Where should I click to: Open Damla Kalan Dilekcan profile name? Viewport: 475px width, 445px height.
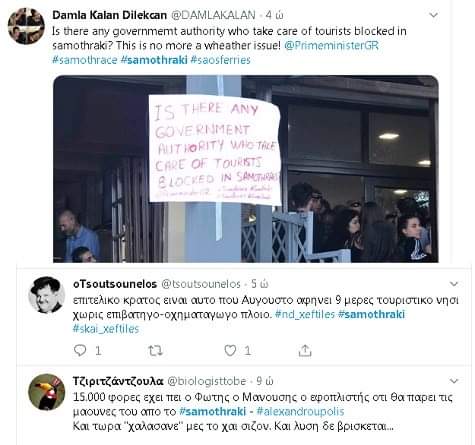click(x=109, y=15)
